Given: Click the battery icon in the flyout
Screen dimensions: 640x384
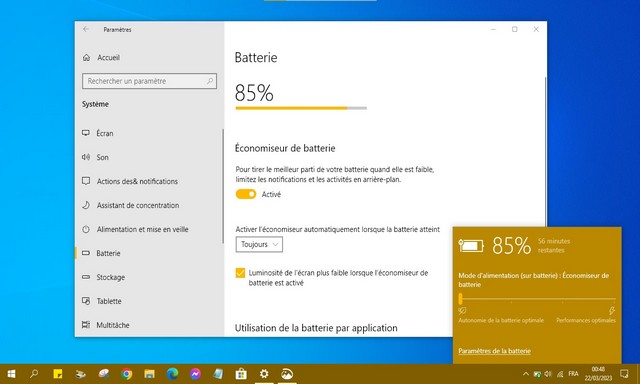Looking at the screenshot, I should click(471, 246).
